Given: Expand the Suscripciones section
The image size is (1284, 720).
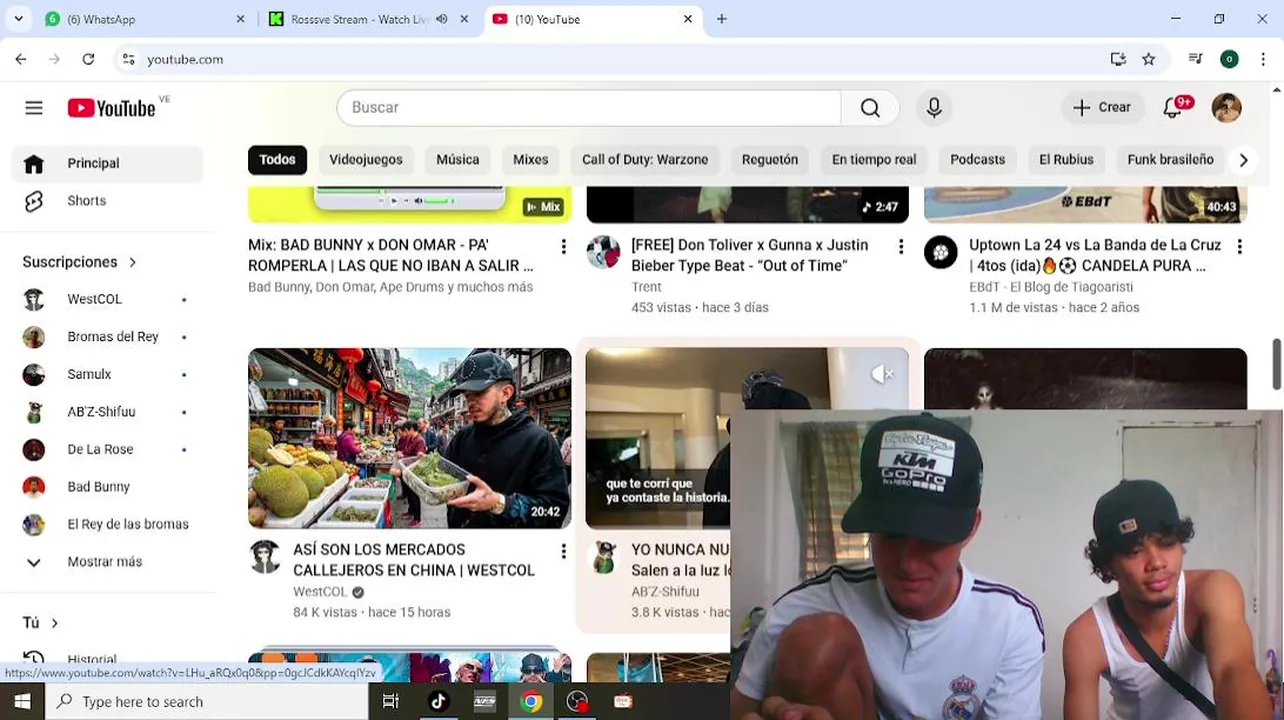Looking at the screenshot, I should pyautogui.click(x=80, y=262).
